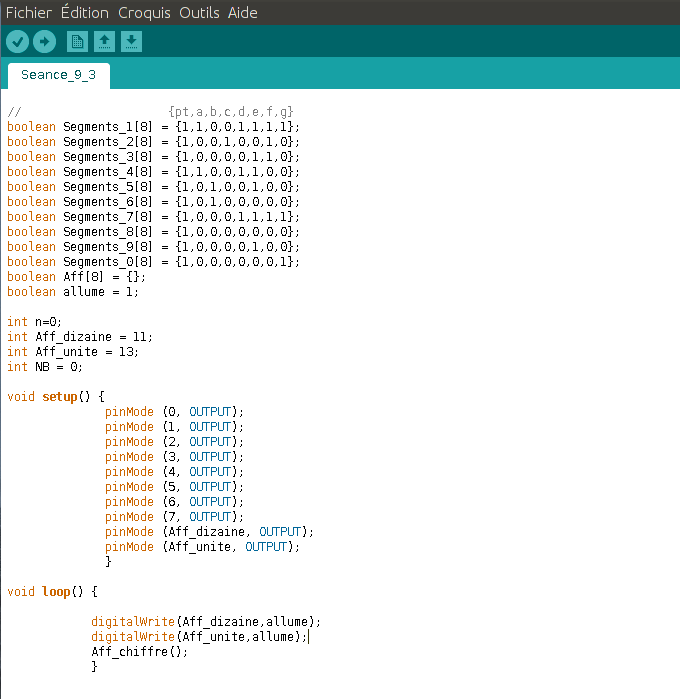Image resolution: width=680 pixels, height=699 pixels.
Task: Create a new sketch with the New icon
Action: pyautogui.click(x=77, y=41)
